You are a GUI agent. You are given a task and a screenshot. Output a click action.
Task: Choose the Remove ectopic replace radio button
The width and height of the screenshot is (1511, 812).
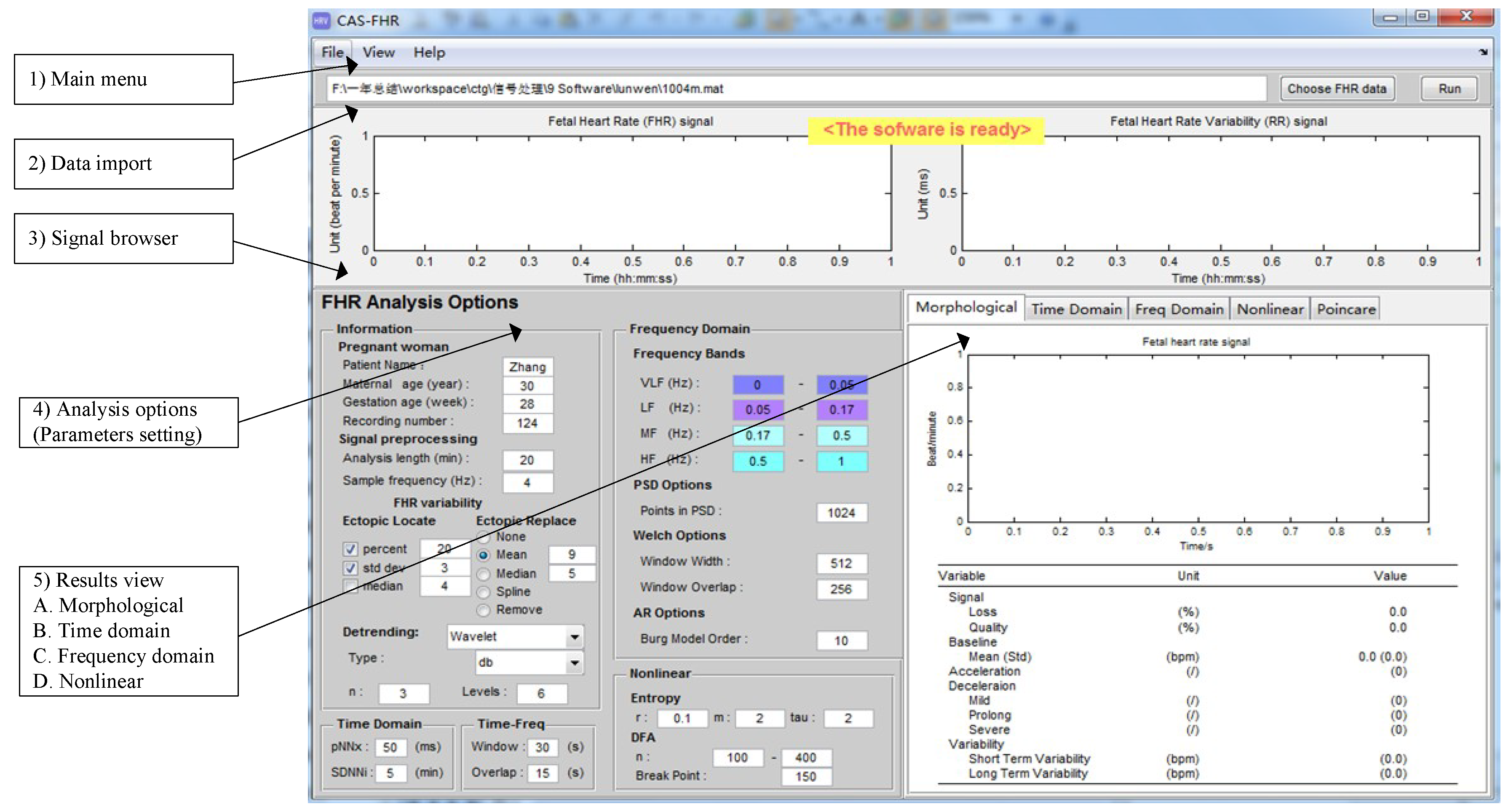pyautogui.click(x=483, y=610)
